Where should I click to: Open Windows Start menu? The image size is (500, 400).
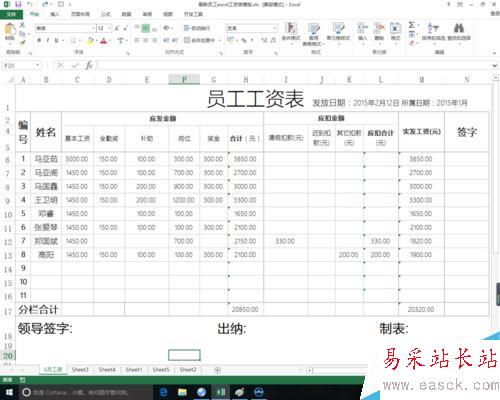[9, 392]
